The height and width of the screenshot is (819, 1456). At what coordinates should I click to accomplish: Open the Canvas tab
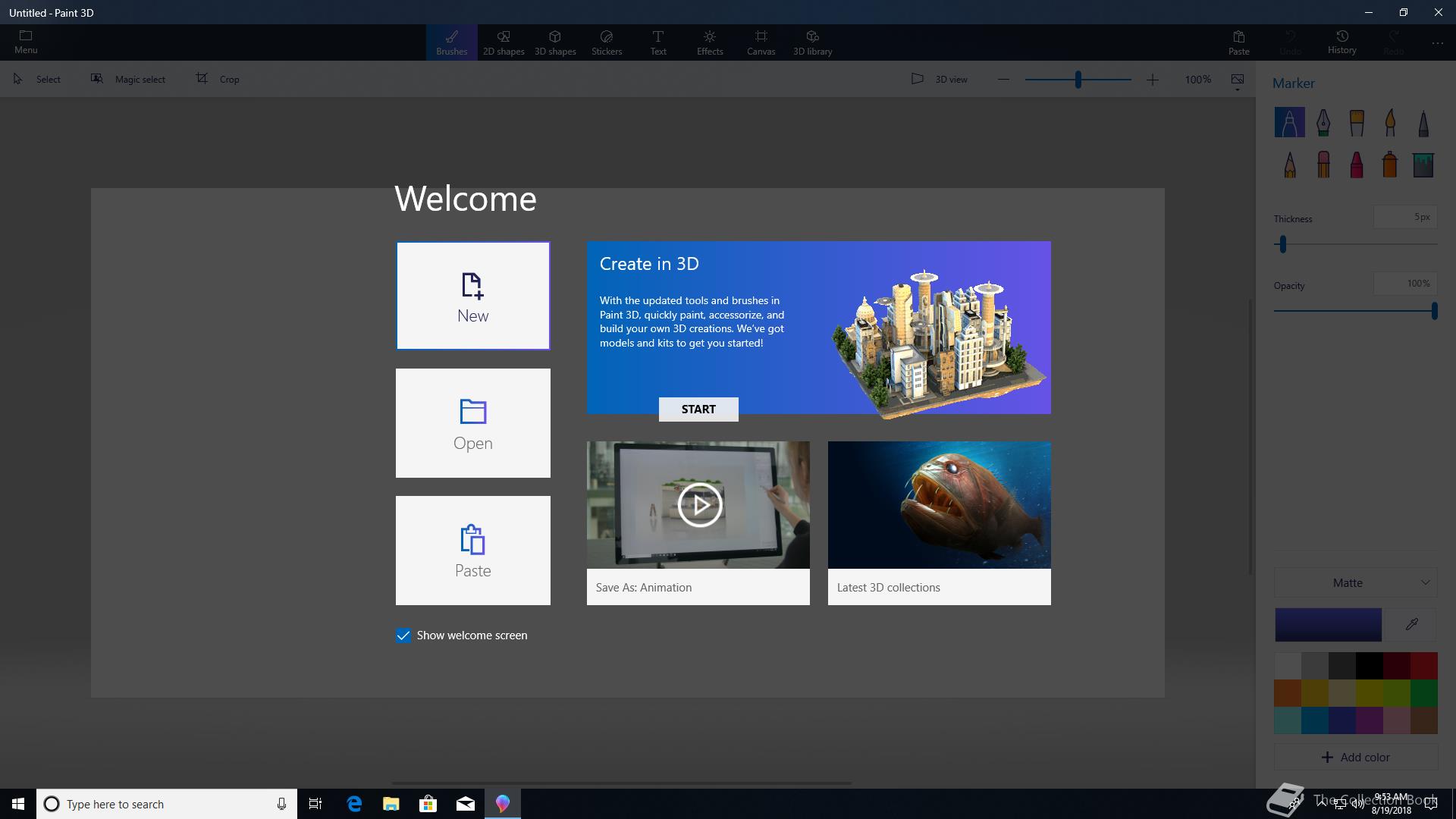tap(761, 42)
